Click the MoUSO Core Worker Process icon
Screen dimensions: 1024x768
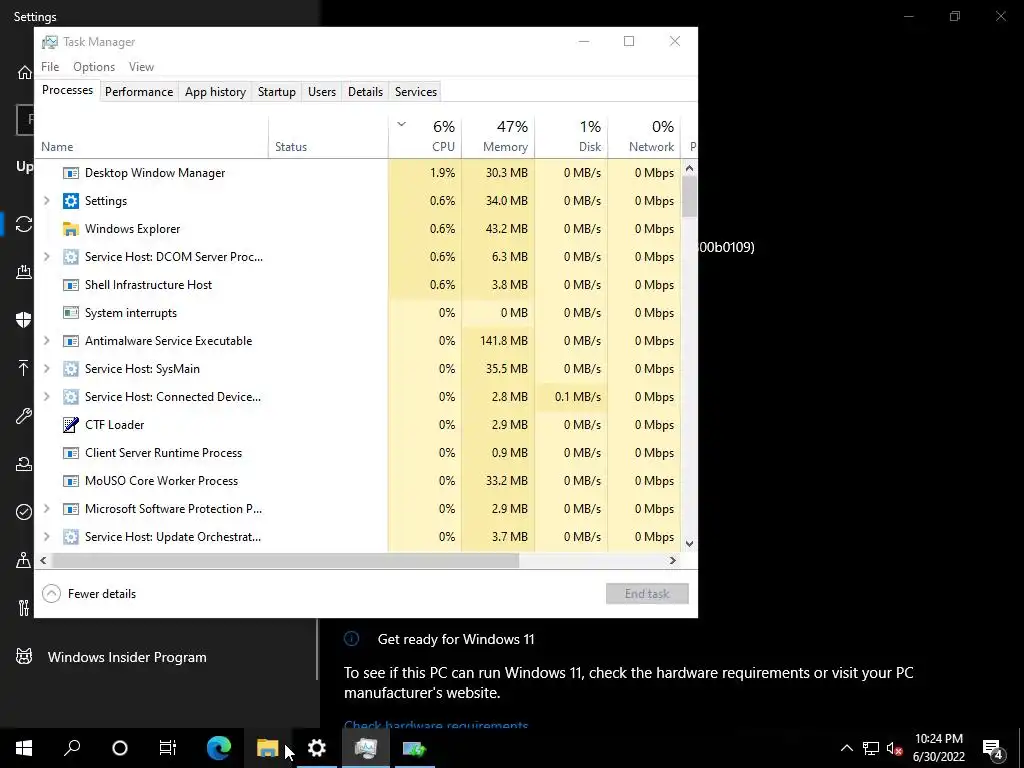(71, 481)
